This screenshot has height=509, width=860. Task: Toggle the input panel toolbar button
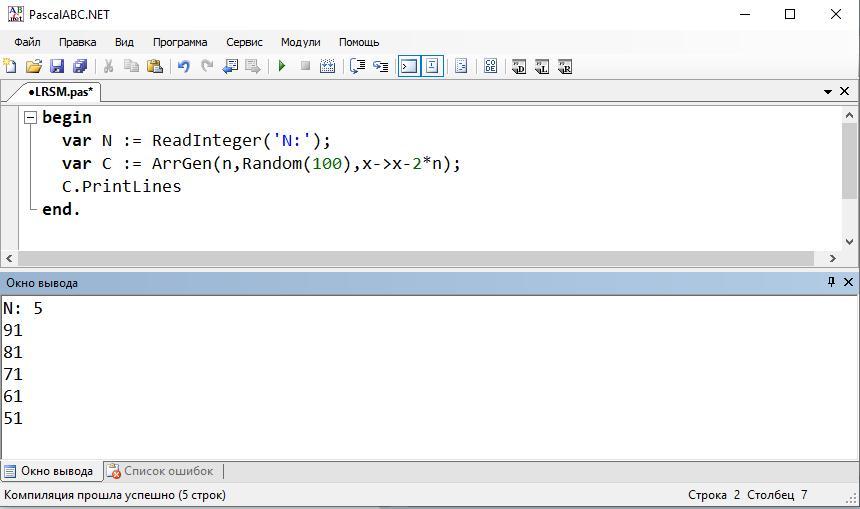pyautogui.click(x=432, y=66)
